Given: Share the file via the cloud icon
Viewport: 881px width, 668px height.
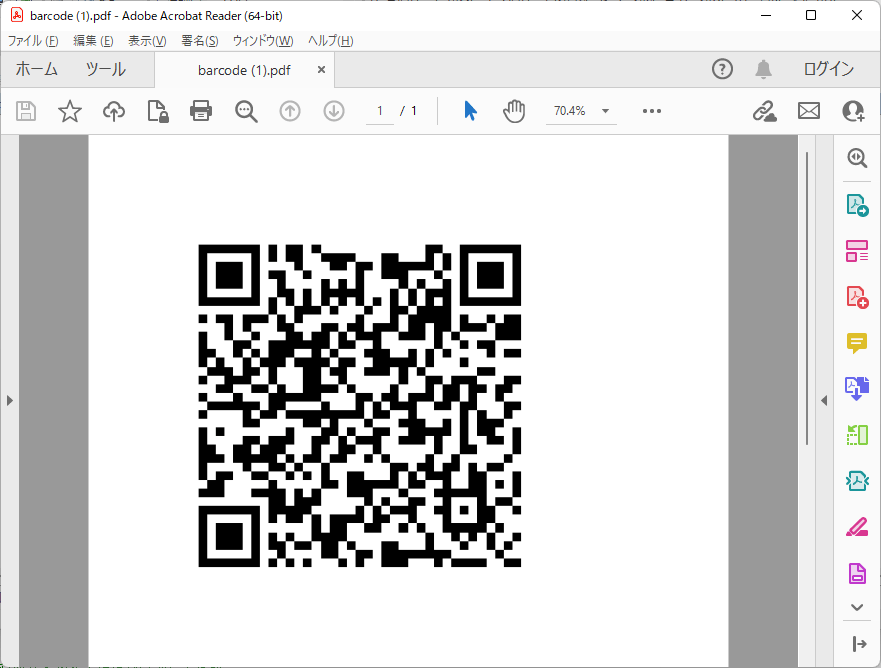Looking at the screenshot, I should point(114,111).
